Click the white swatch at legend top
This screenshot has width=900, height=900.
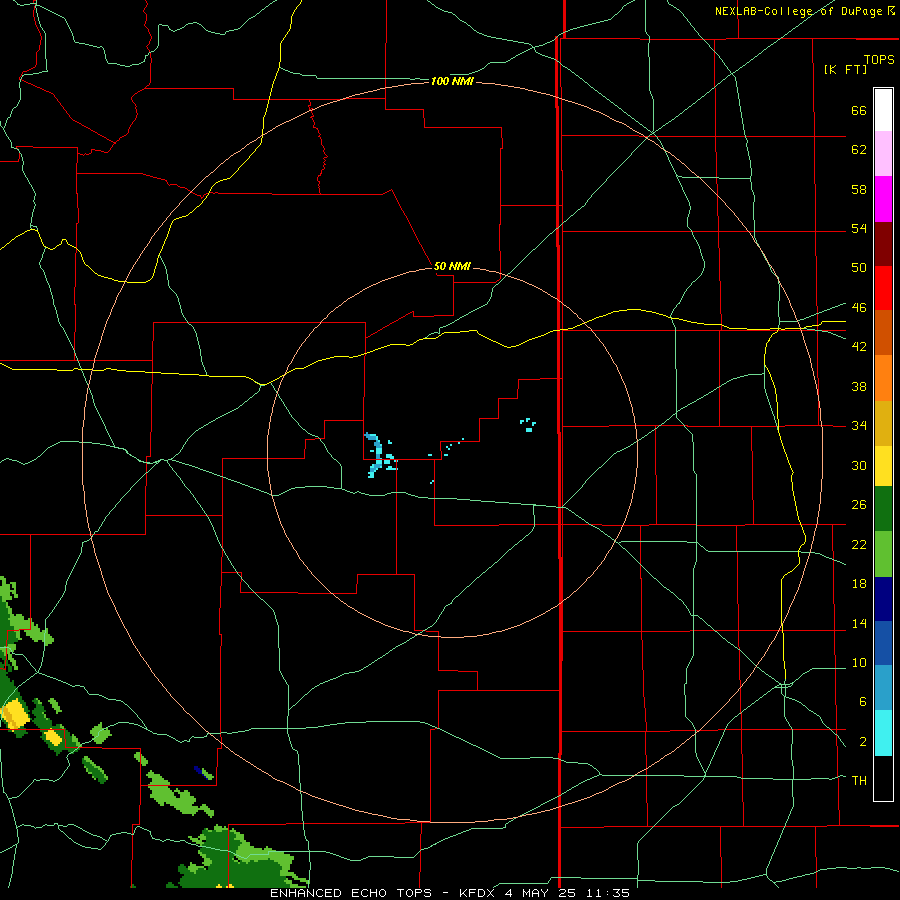(x=883, y=110)
